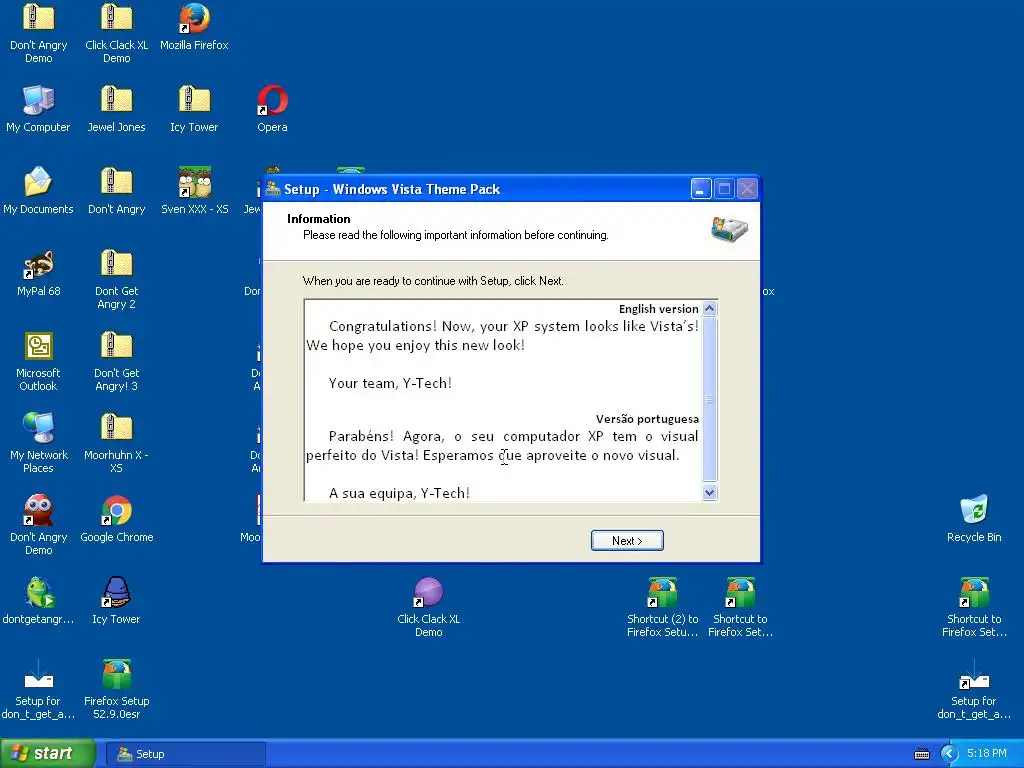Click 'Versão portuguesa' heading text

[x=647, y=419]
